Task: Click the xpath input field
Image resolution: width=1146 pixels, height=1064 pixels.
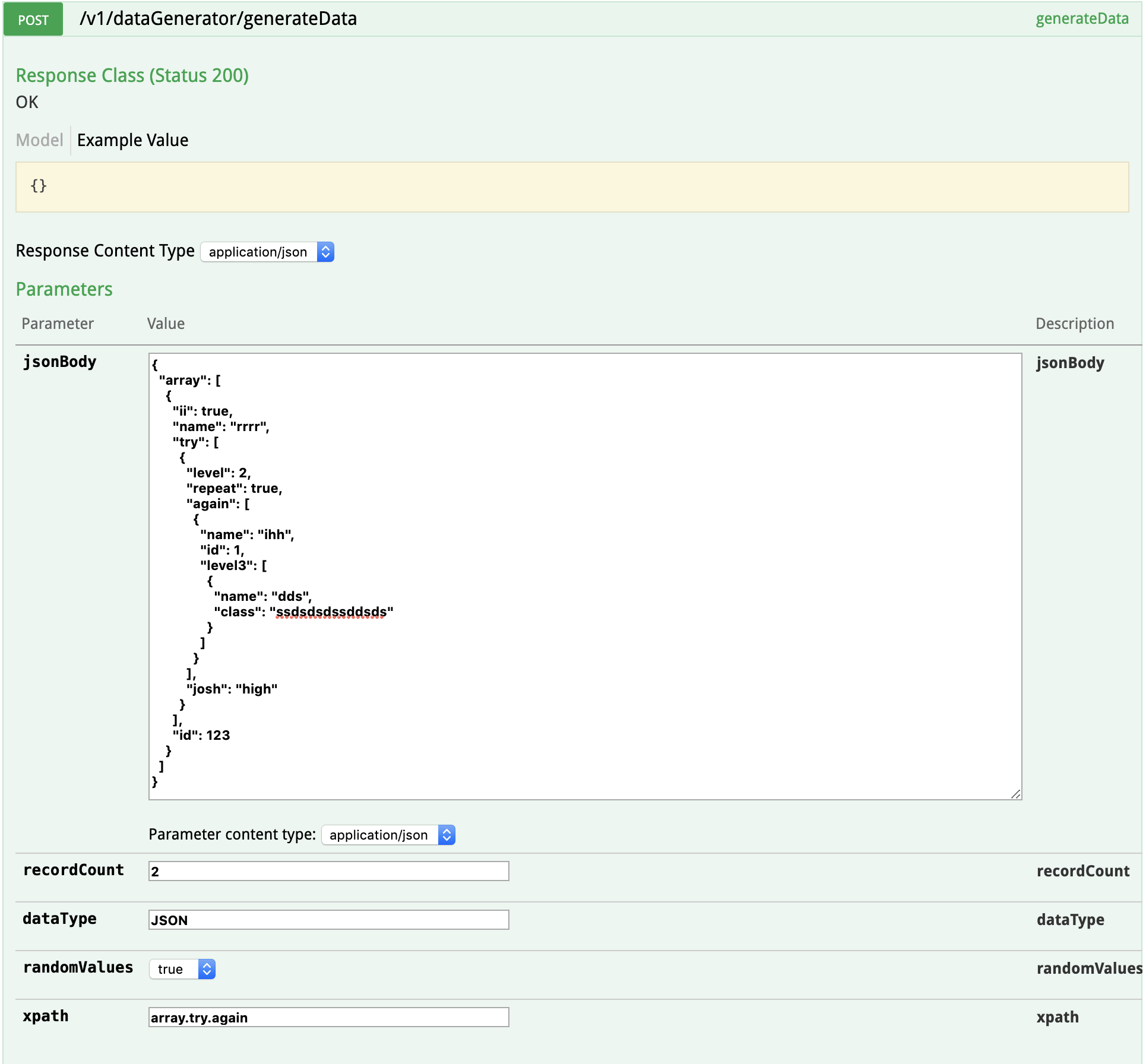Action: (329, 1017)
